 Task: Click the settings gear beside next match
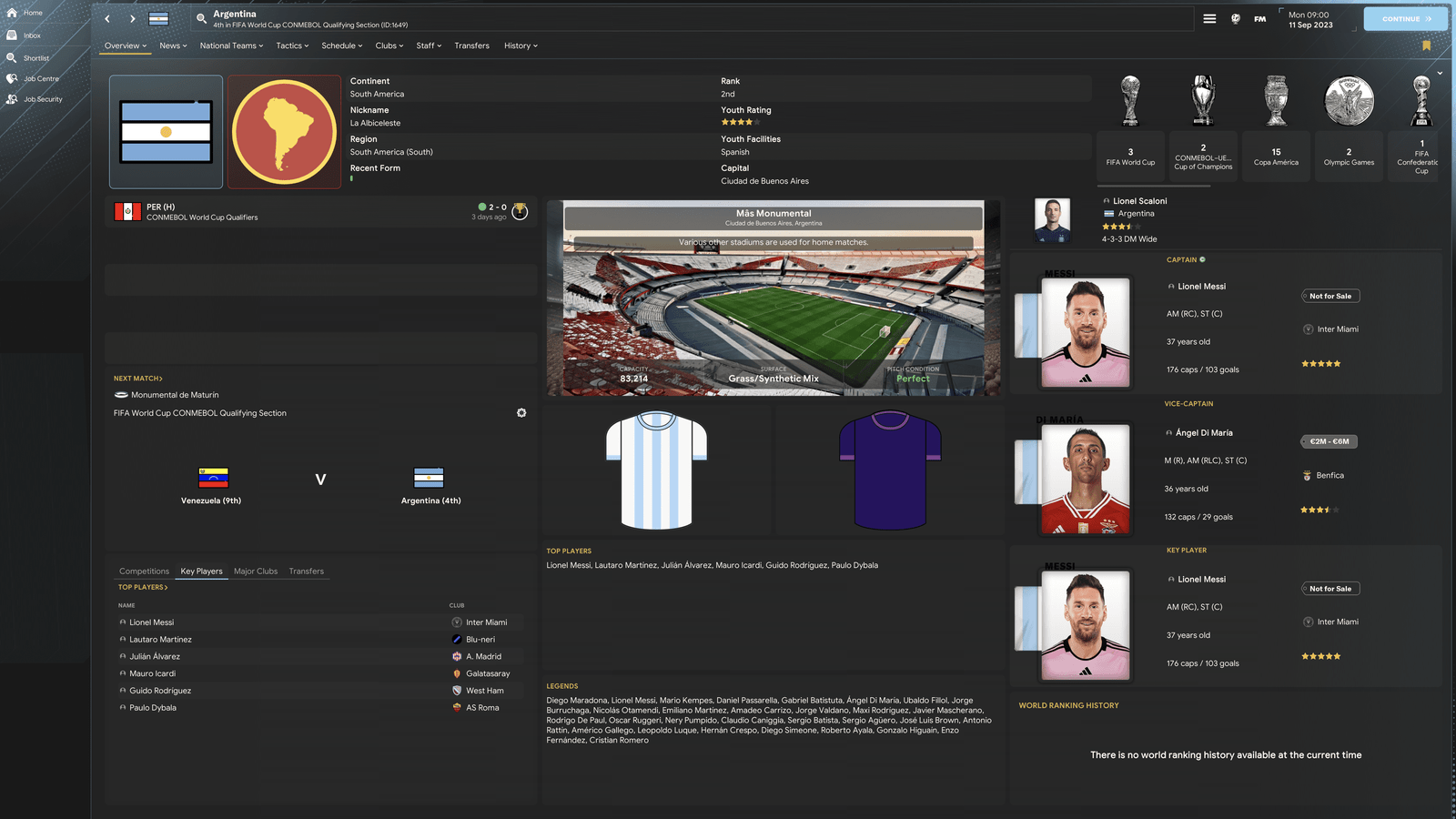coord(521,413)
